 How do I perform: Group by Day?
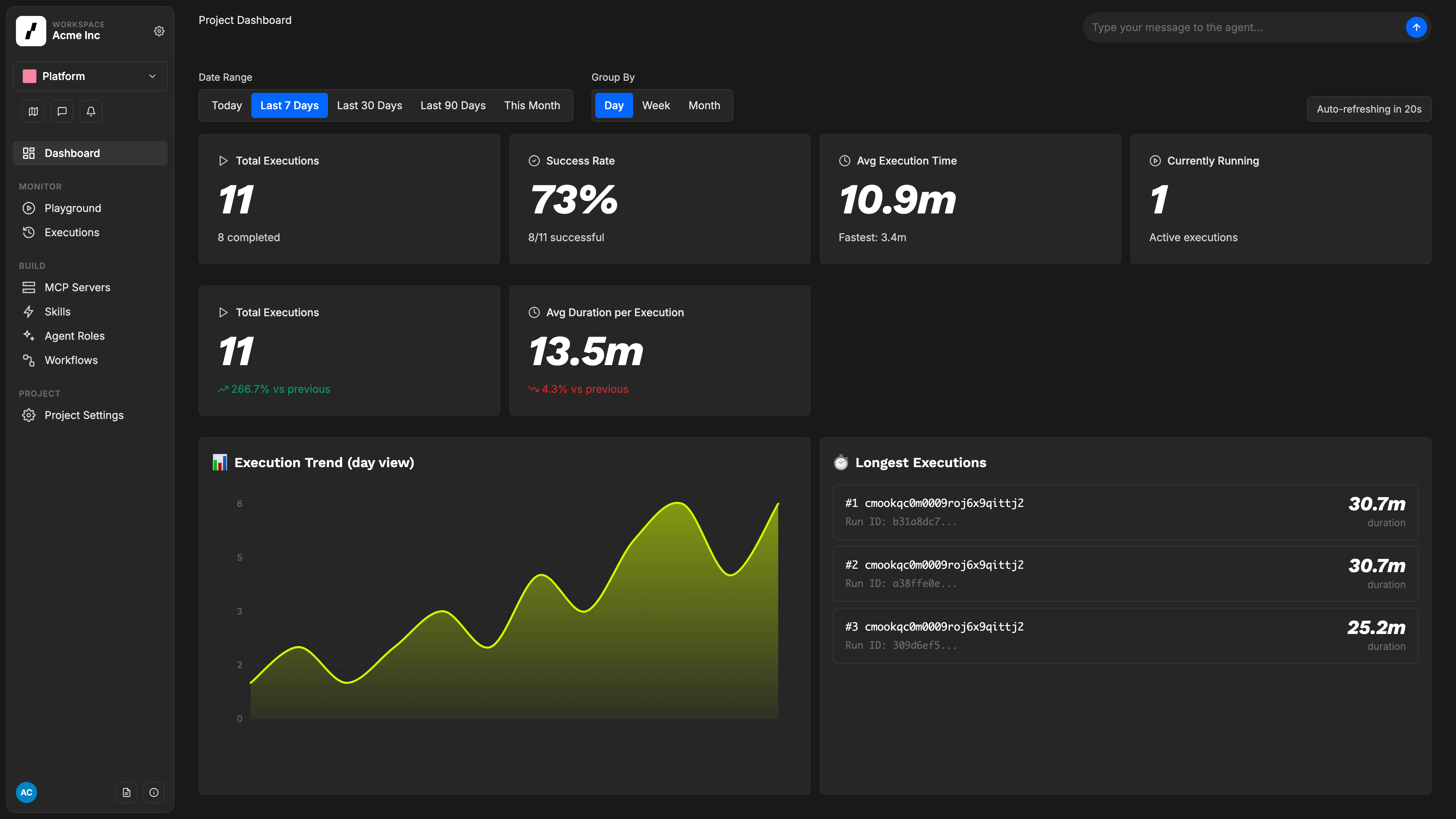tap(614, 105)
